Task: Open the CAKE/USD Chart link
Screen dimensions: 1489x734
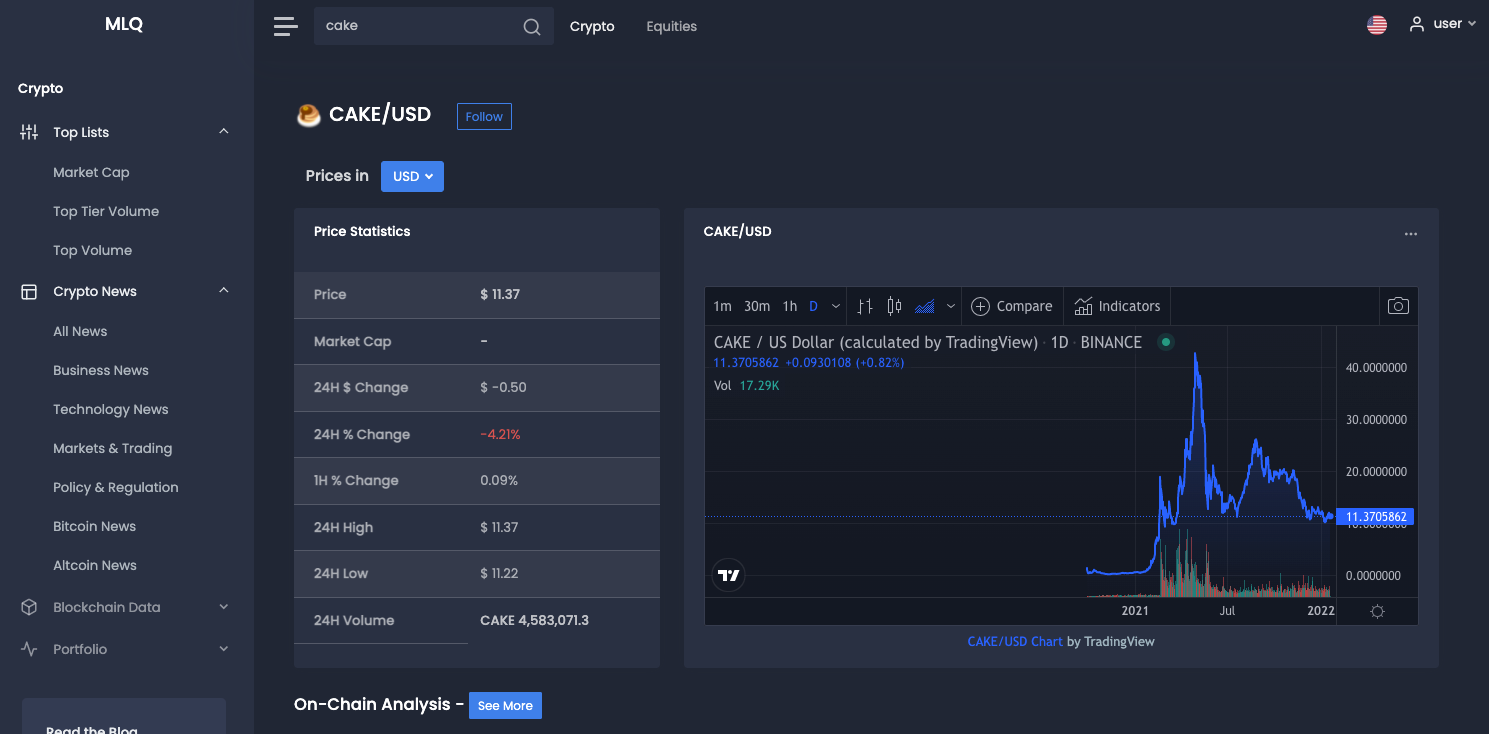Action: tap(1015, 641)
